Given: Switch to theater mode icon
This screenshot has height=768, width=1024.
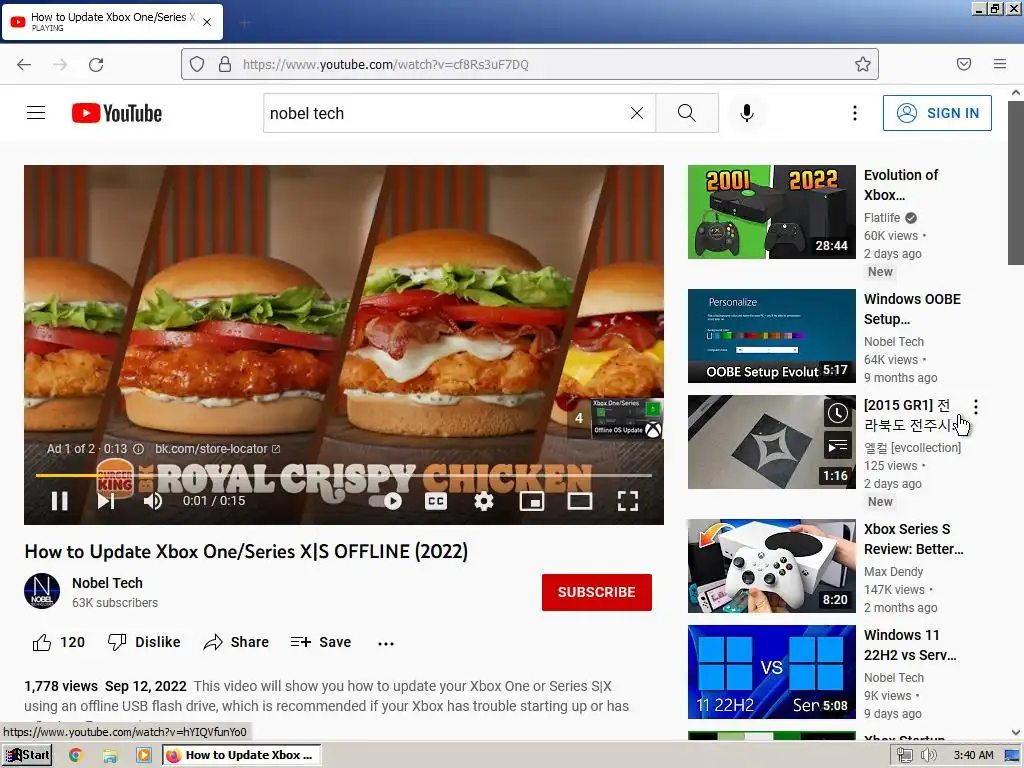Looking at the screenshot, I should pyautogui.click(x=579, y=501).
